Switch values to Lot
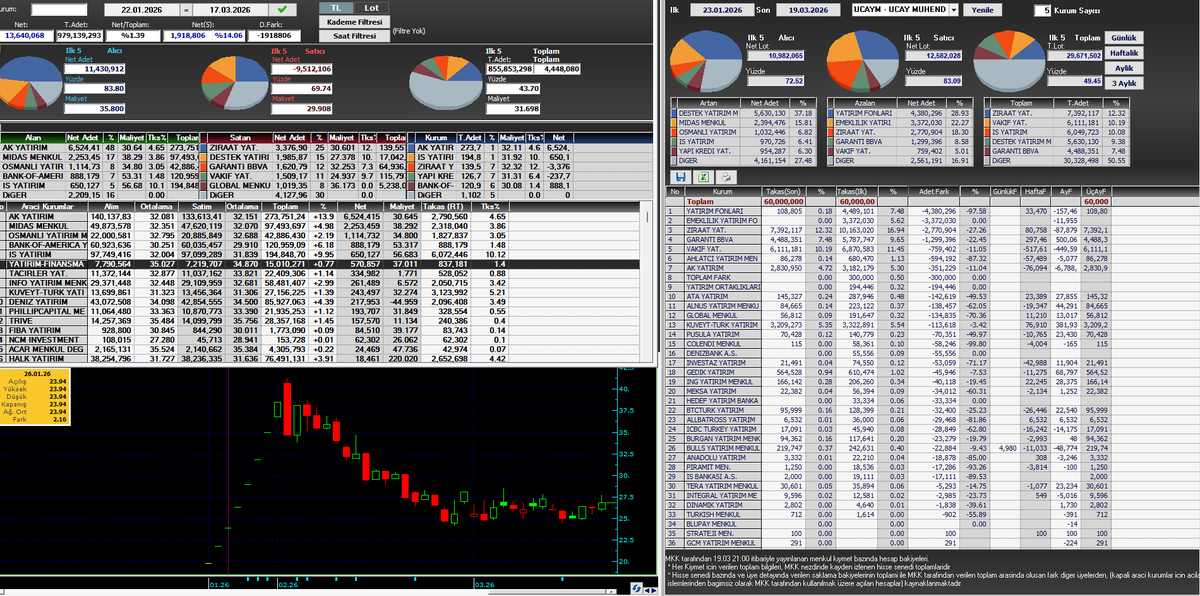1200x596 pixels. click(x=371, y=7)
